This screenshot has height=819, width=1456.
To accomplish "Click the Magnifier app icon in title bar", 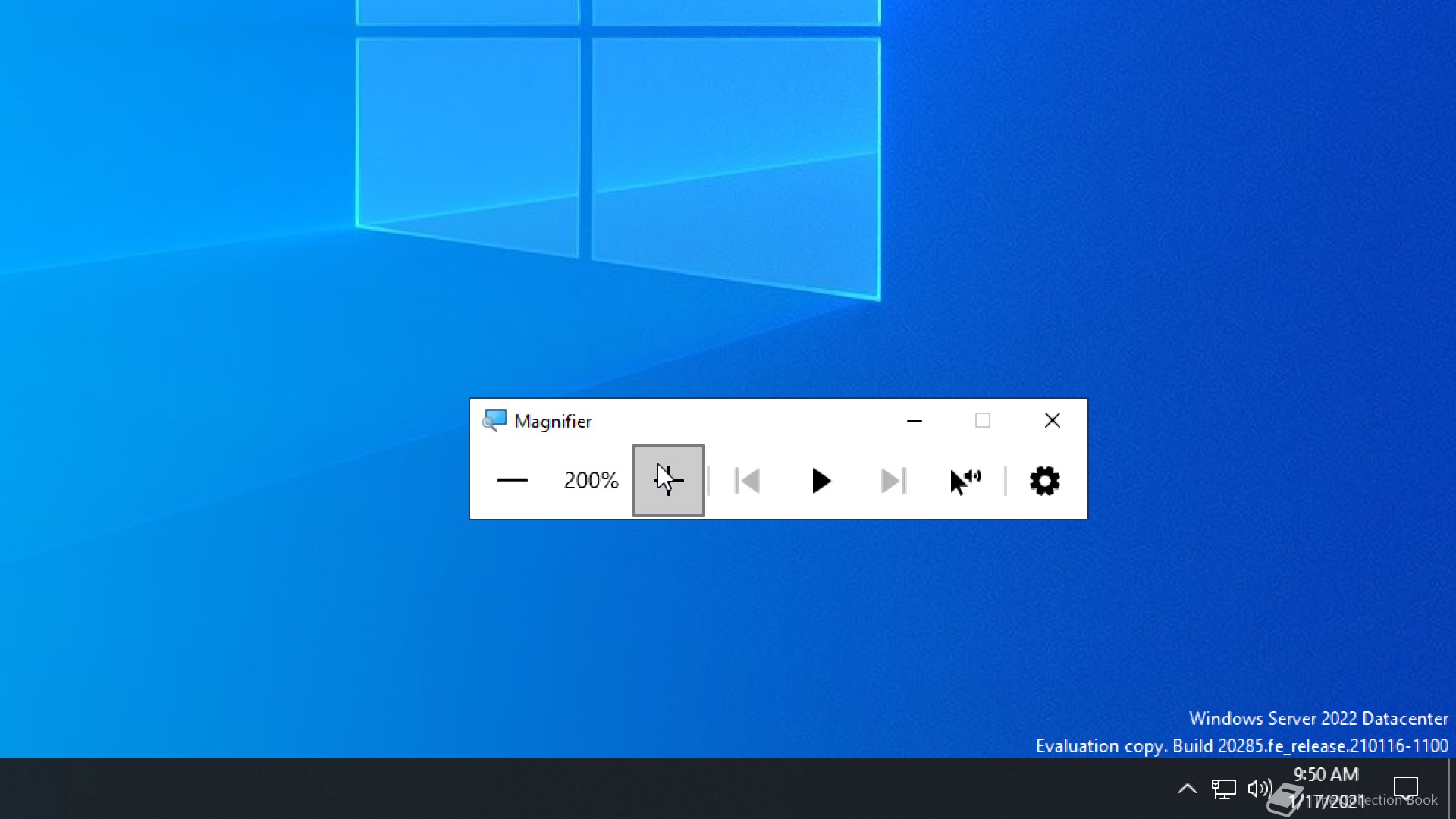I will [494, 421].
